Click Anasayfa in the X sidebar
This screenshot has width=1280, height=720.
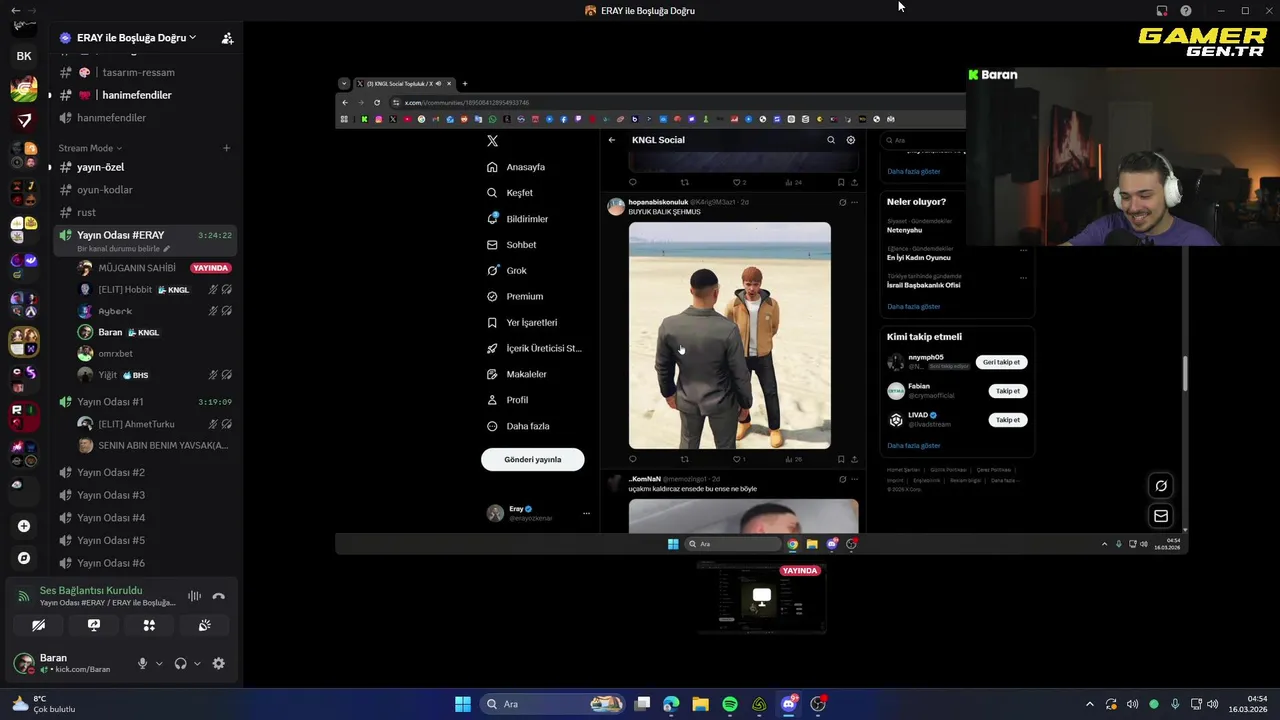(517, 167)
